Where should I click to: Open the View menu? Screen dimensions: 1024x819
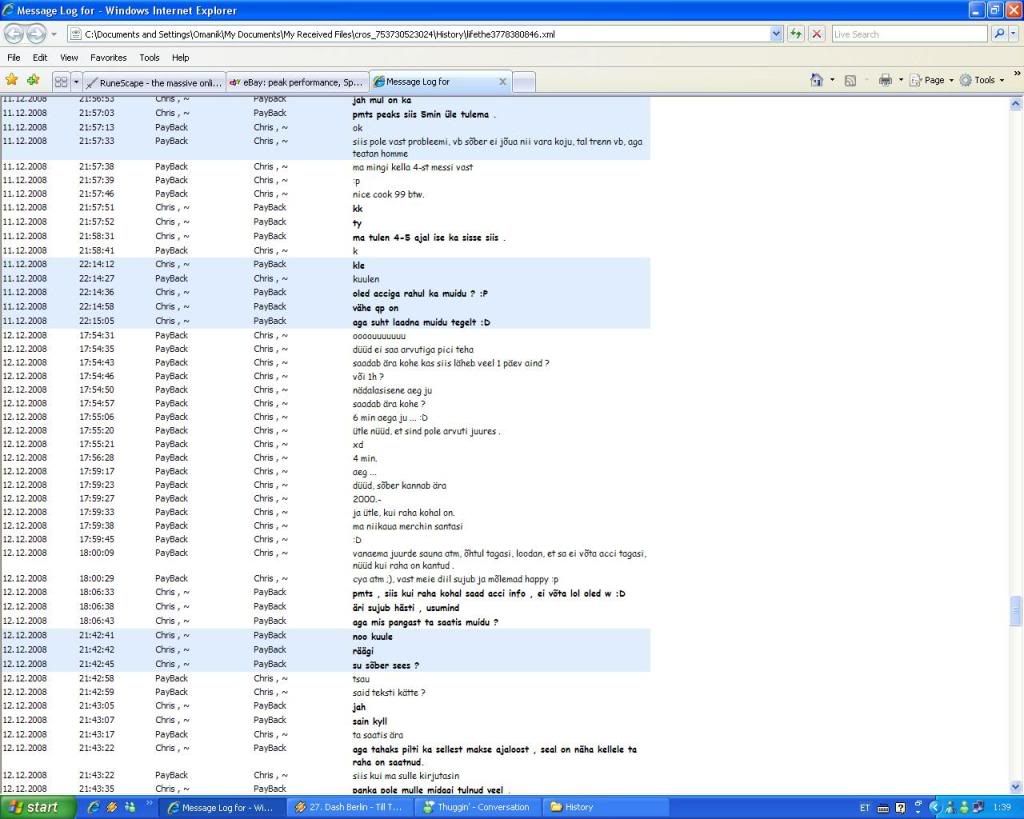[69, 58]
